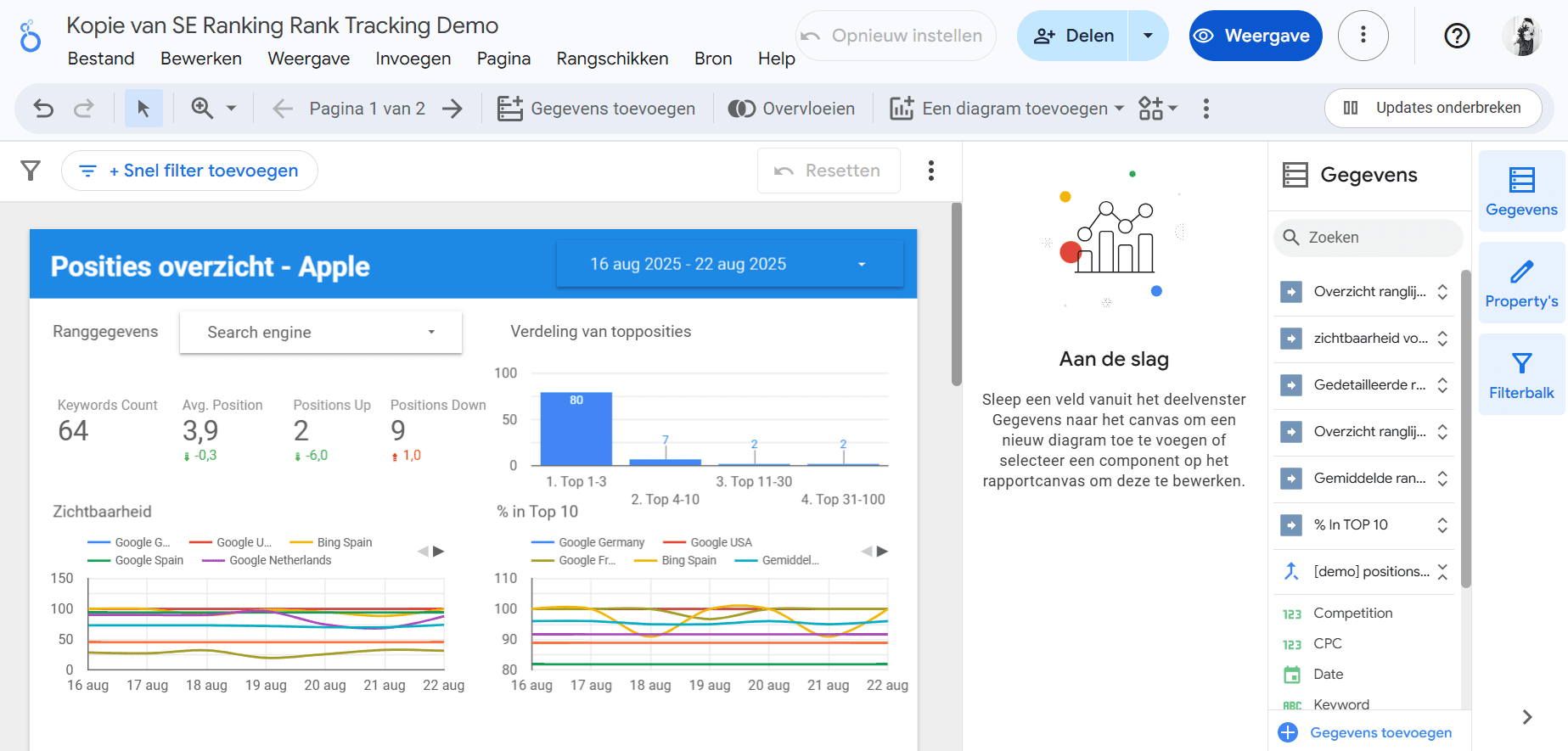This screenshot has height=751, width=1568.
Task: Open the date range 16 aug - 22 aug dropdown
Action: pyautogui.click(x=730, y=264)
